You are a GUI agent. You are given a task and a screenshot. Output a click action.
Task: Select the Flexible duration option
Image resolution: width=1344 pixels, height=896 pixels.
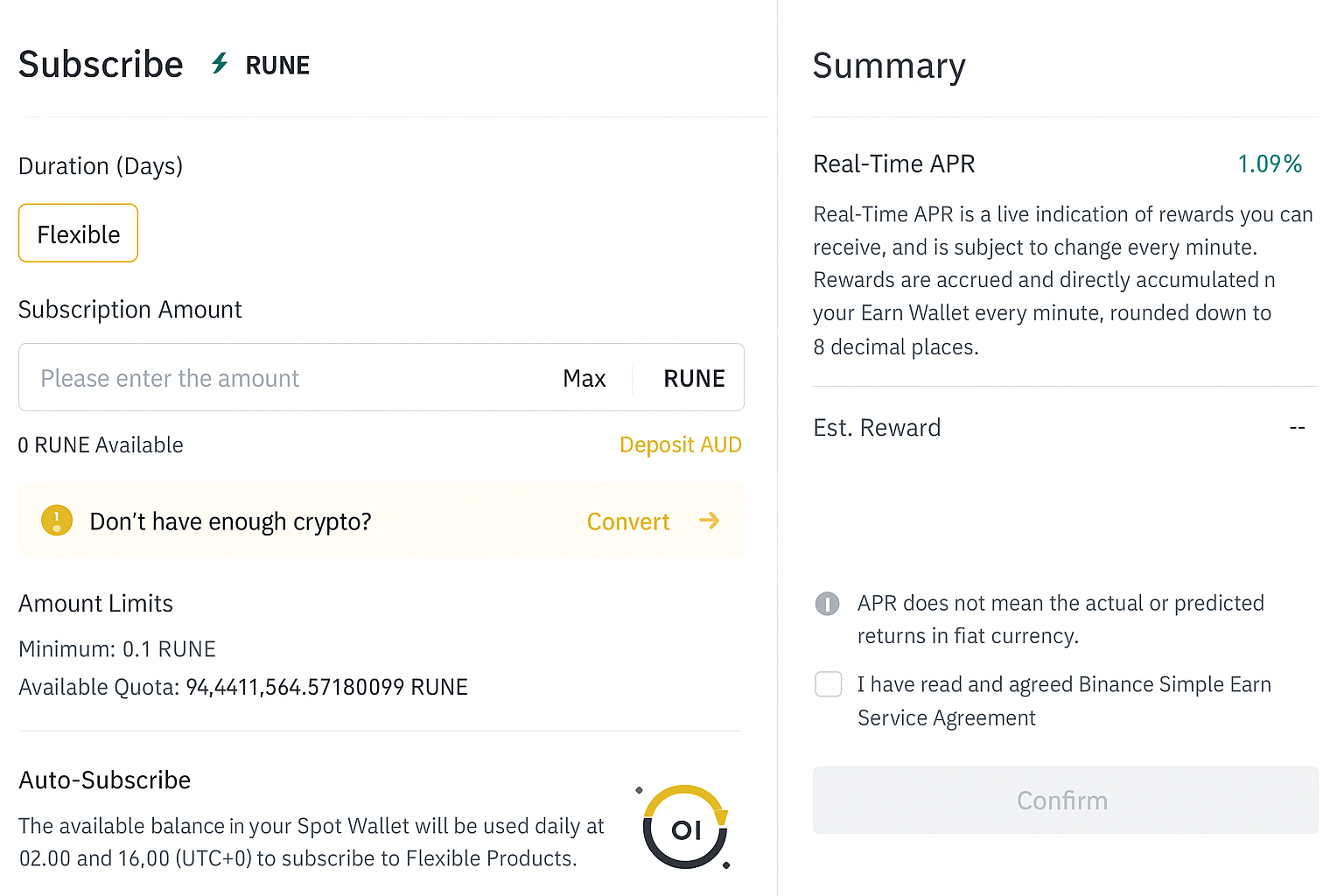pyautogui.click(x=78, y=234)
